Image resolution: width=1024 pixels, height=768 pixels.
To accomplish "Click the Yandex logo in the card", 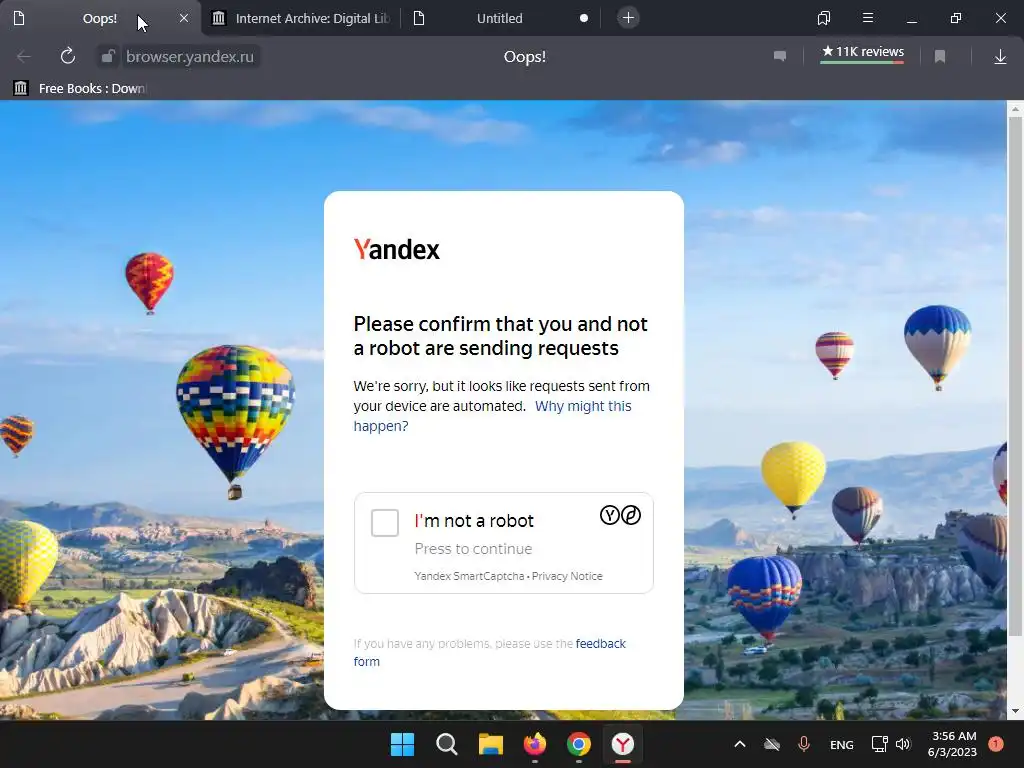I will (396, 249).
